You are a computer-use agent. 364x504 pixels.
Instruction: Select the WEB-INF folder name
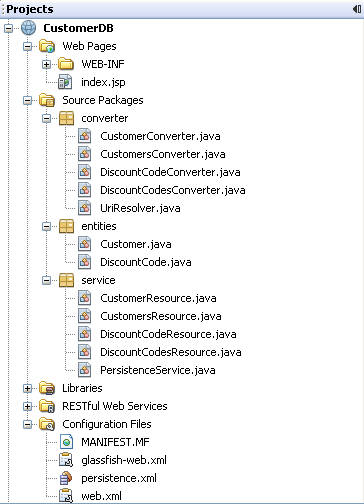[103, 64]
